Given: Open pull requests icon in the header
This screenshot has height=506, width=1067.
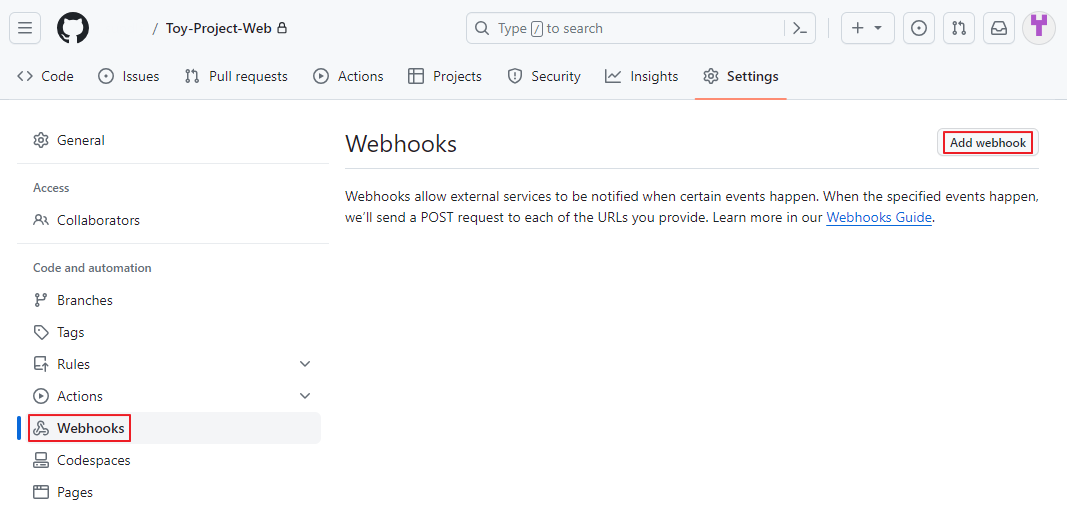Looking at the screenshot, I should (959, 29).
